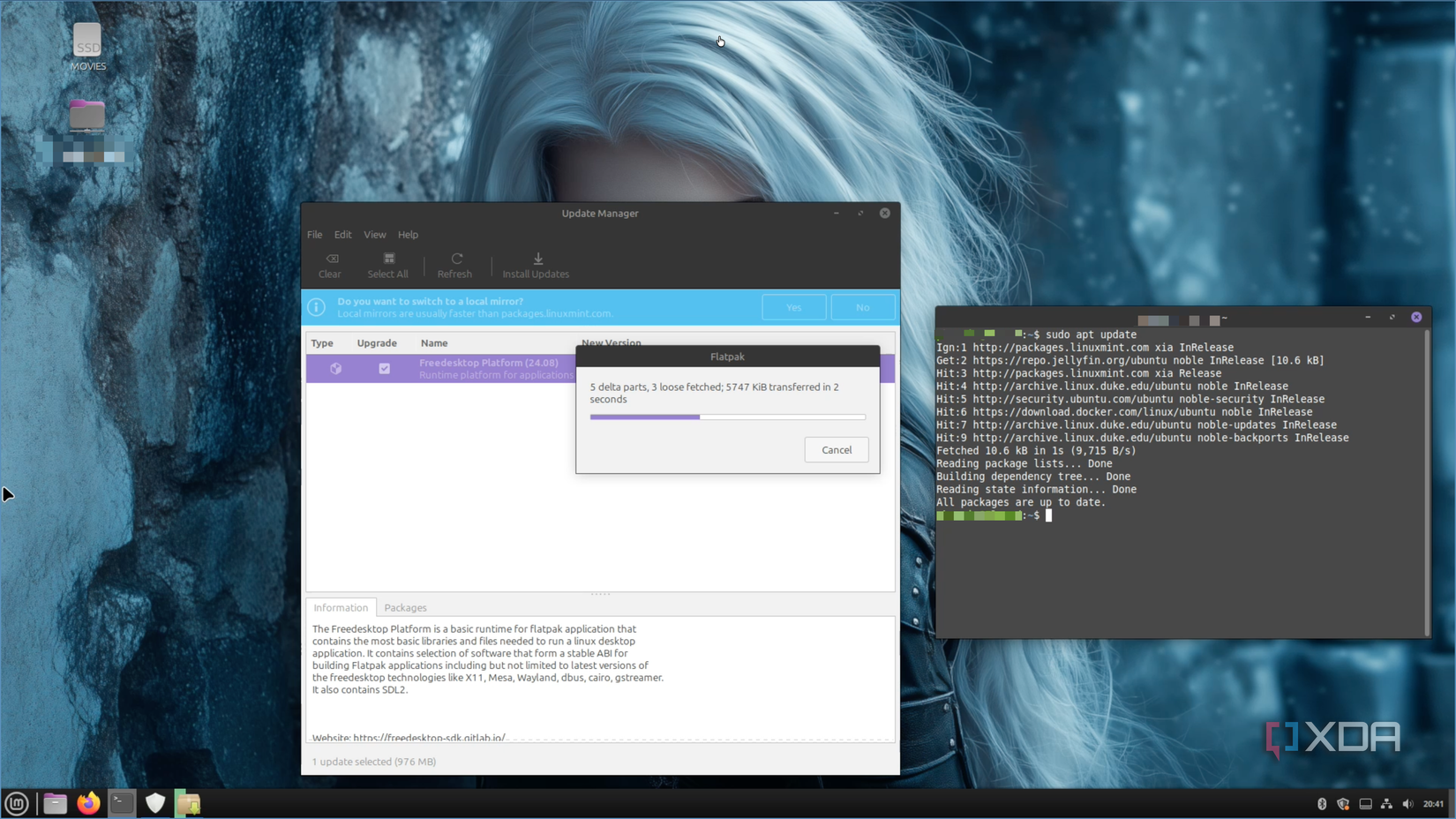Click the Flatpak download progress bar
Screen dimensions: 1456x819
[x=727, y=417]
